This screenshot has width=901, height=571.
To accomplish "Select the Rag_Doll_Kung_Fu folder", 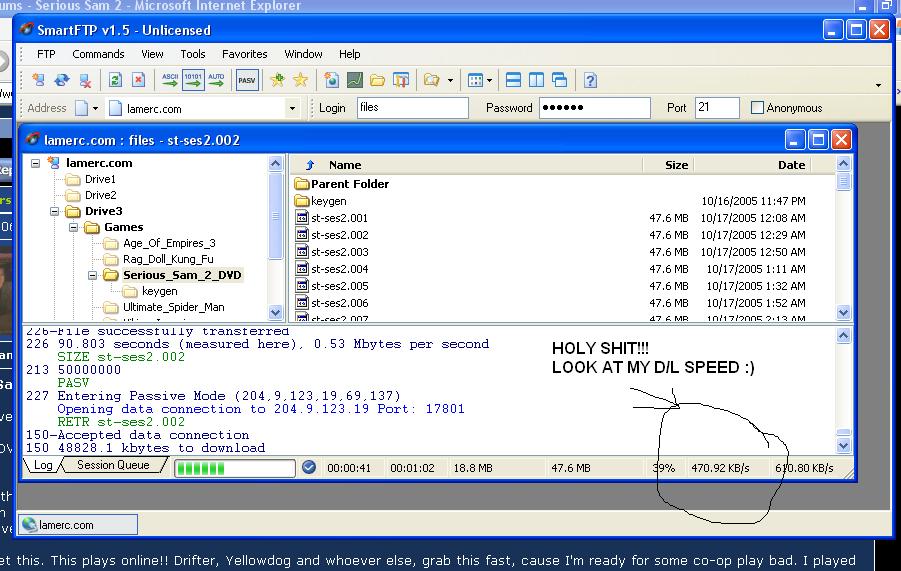I will point(168,259).
